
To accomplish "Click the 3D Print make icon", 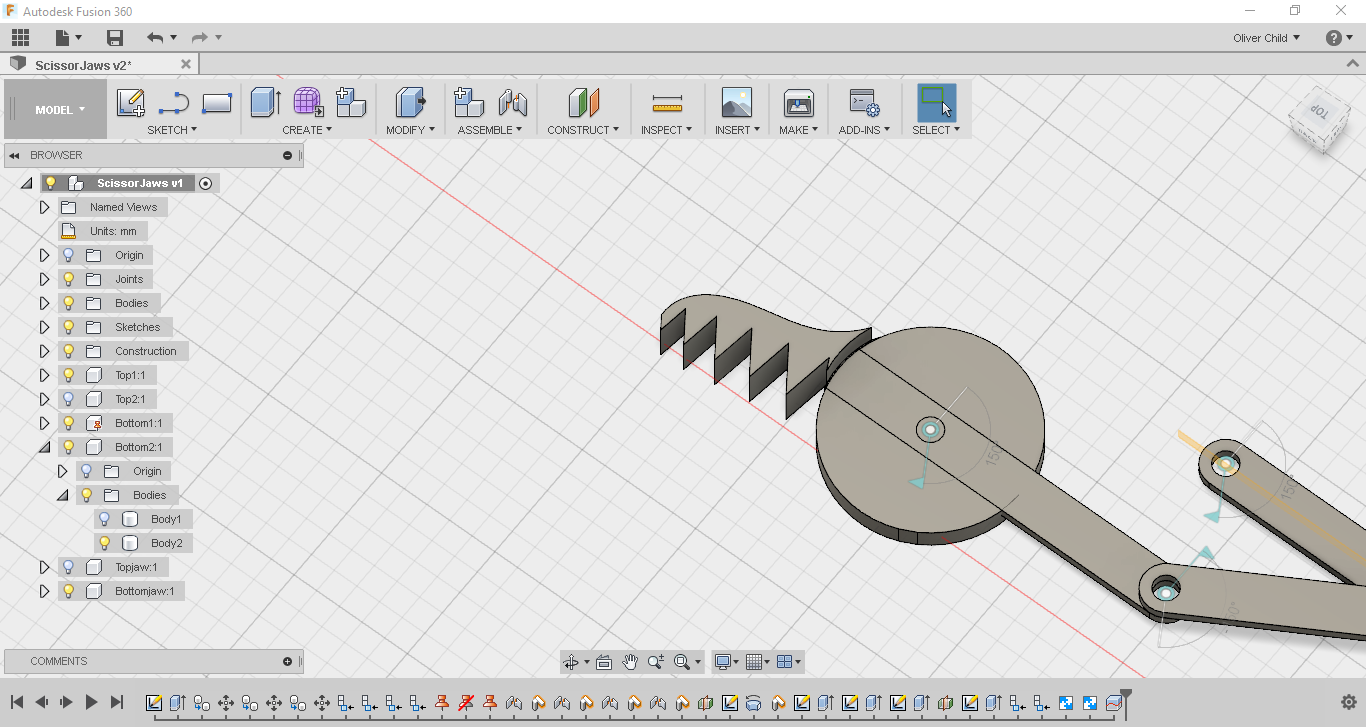I will tap(798, 103).
